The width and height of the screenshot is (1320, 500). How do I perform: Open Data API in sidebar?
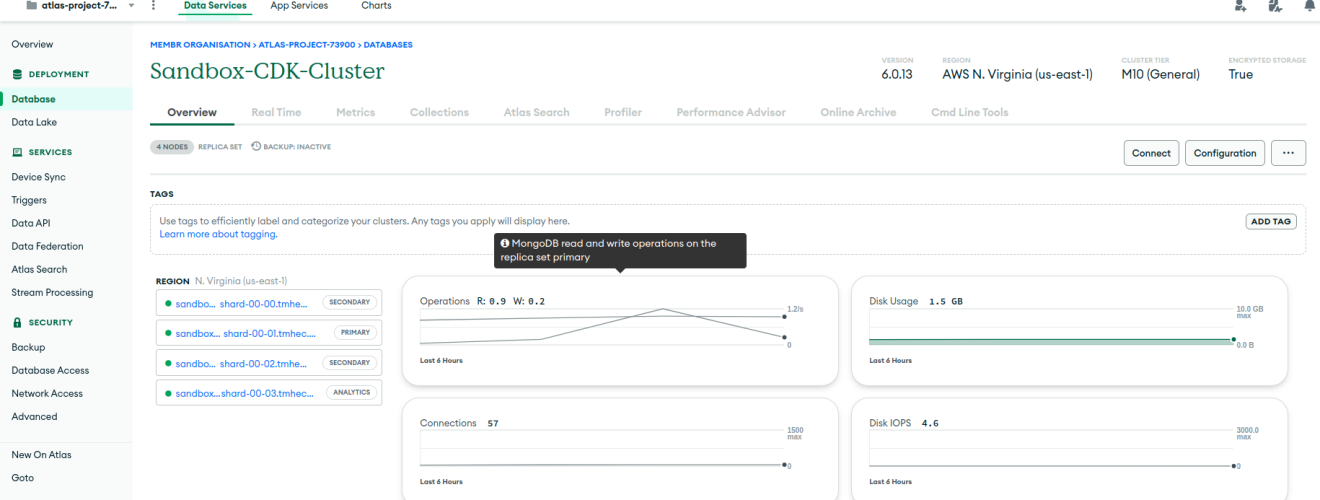tap(30, 223)
